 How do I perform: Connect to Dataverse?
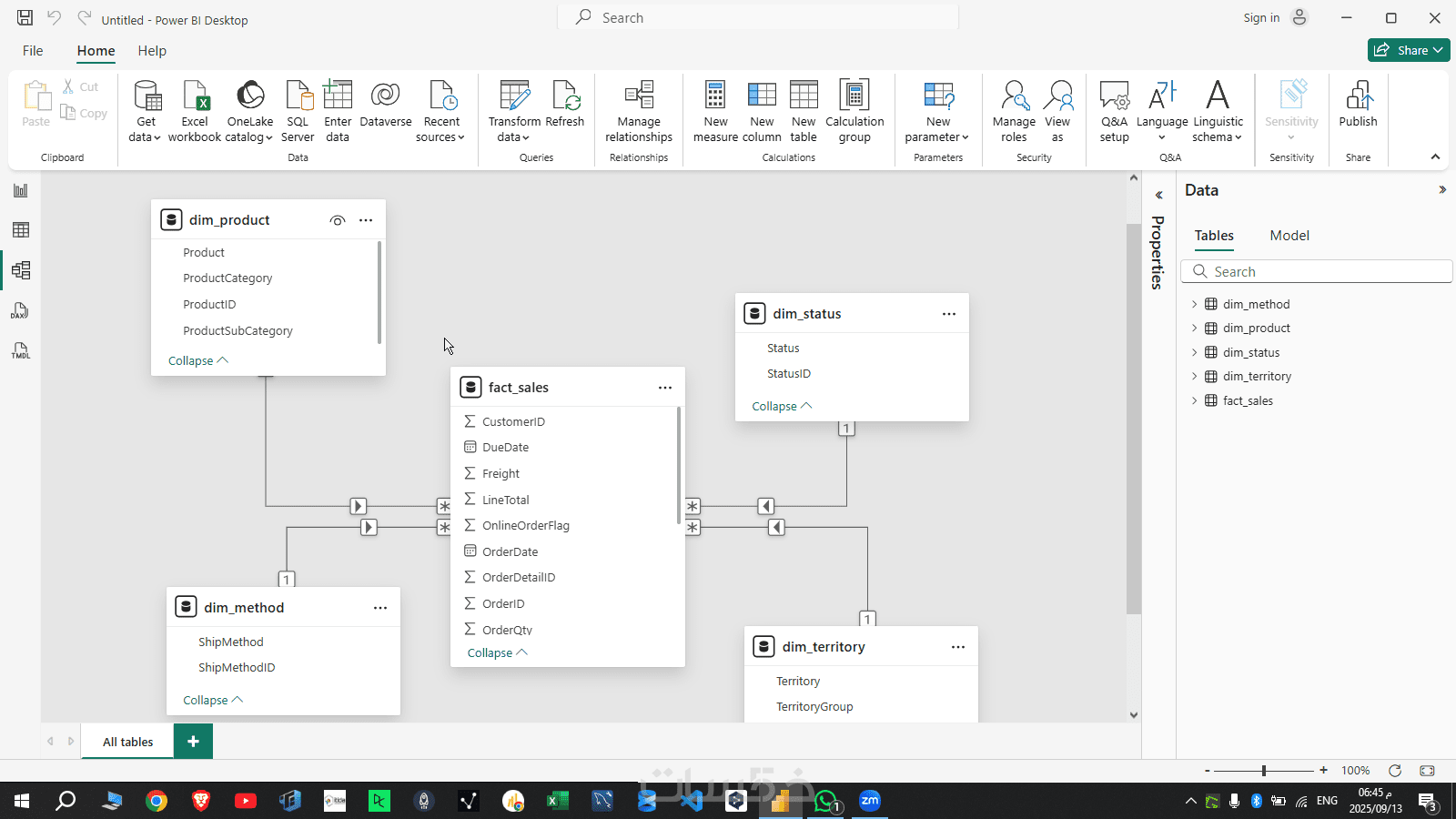(x=386, y=104)
